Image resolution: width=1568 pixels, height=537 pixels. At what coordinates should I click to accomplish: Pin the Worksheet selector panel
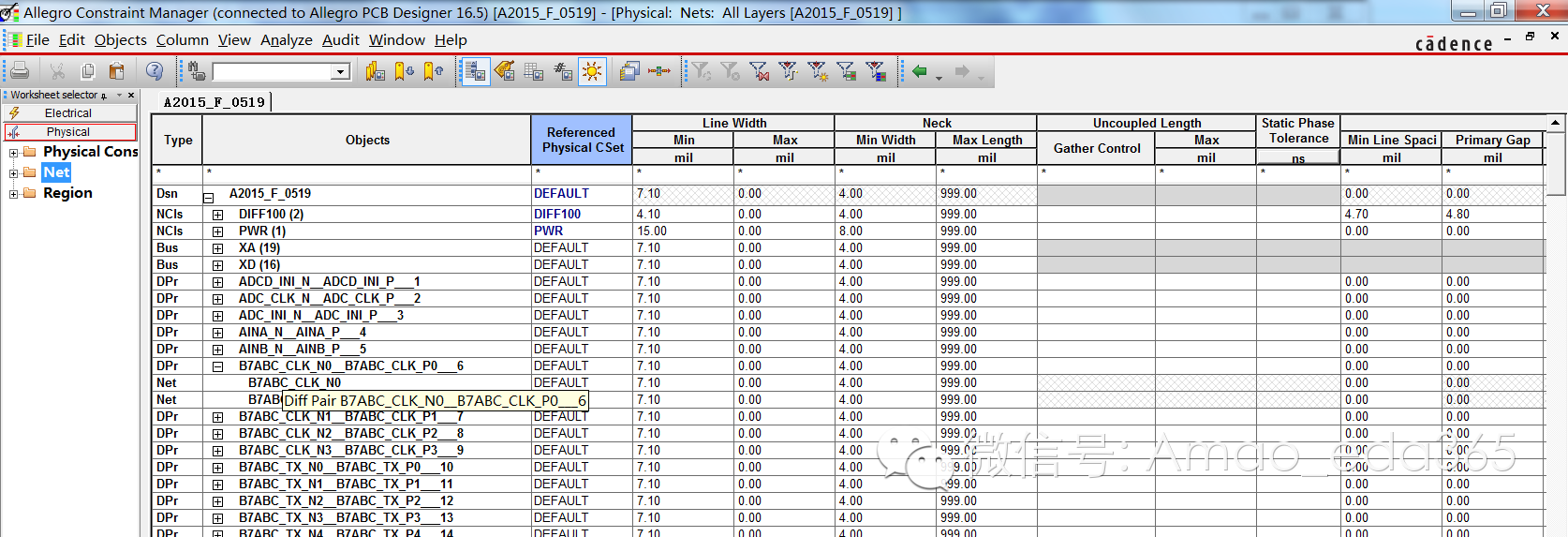coord(104,95)
